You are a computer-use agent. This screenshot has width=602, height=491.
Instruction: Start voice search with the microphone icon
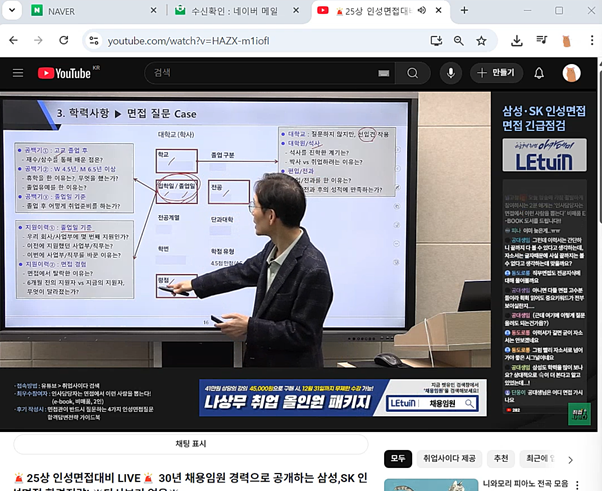tap(452, 73)
